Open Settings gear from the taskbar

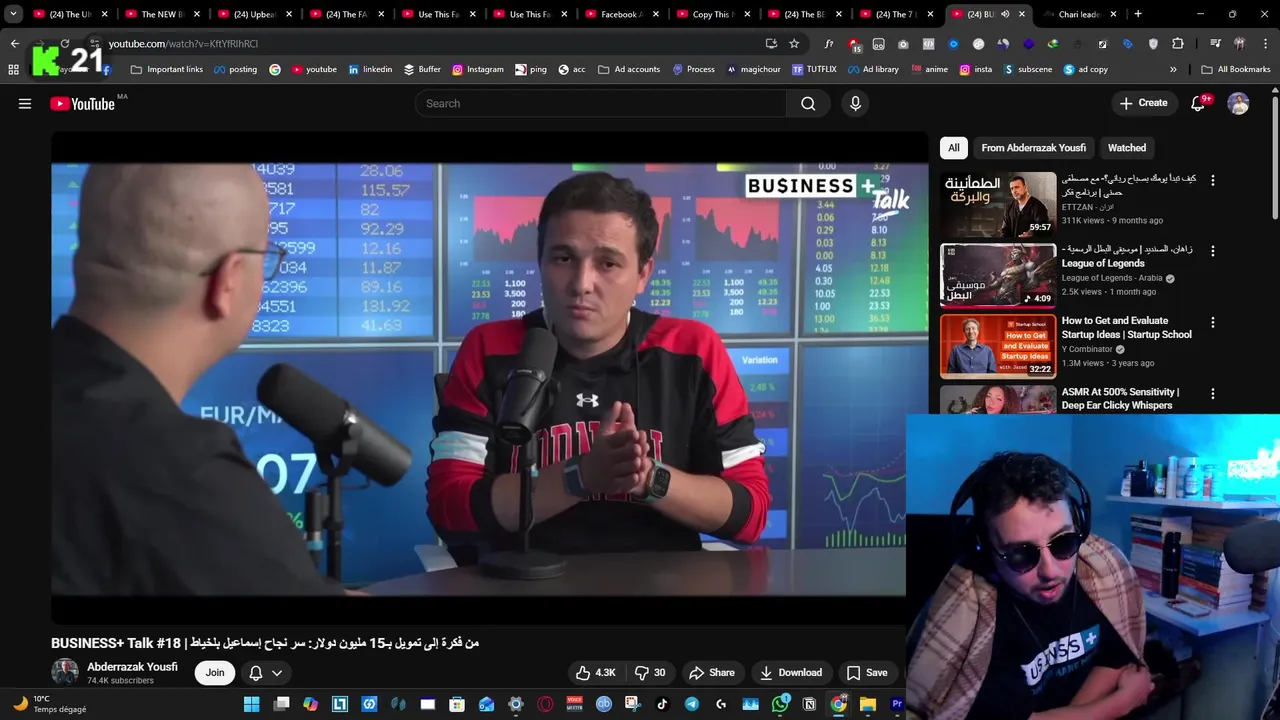[516, 704]
